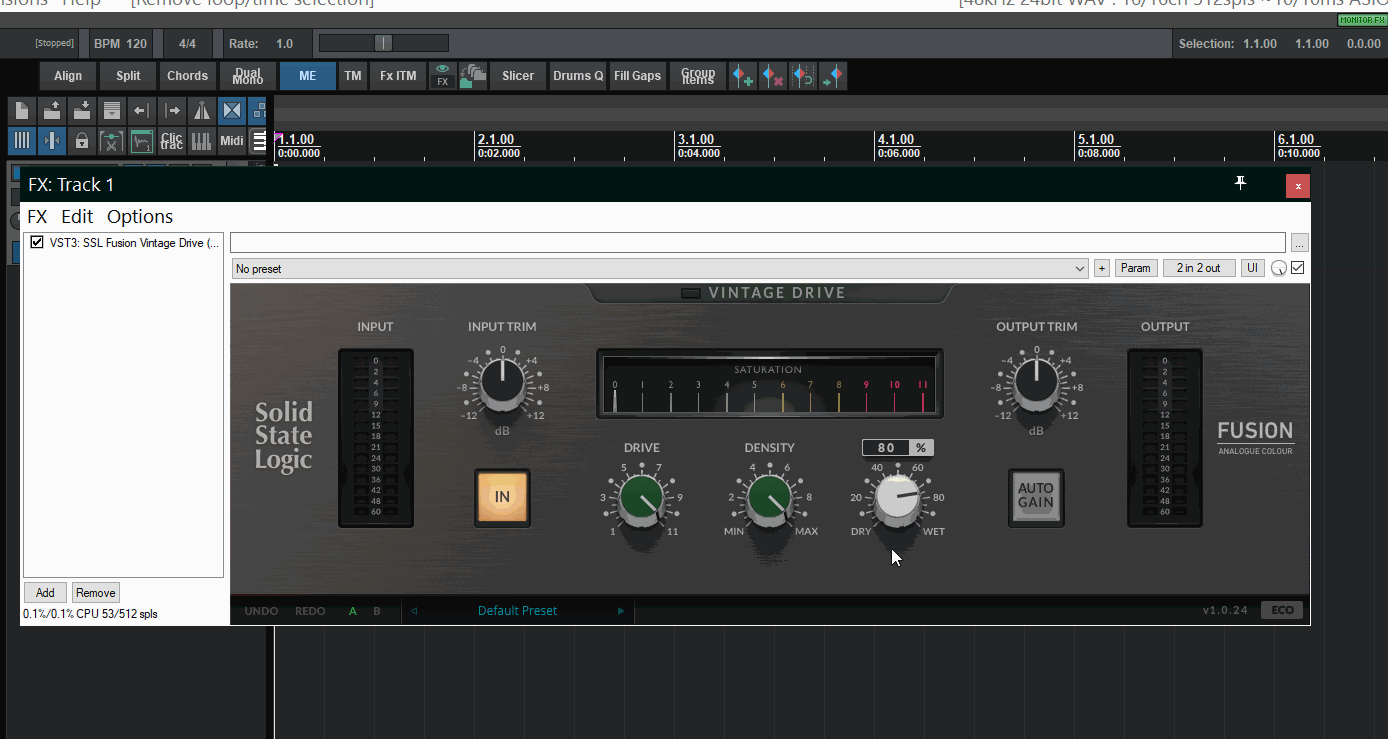Select the B compare slot
Viewport: 1388px width, 739px height.
377,611
